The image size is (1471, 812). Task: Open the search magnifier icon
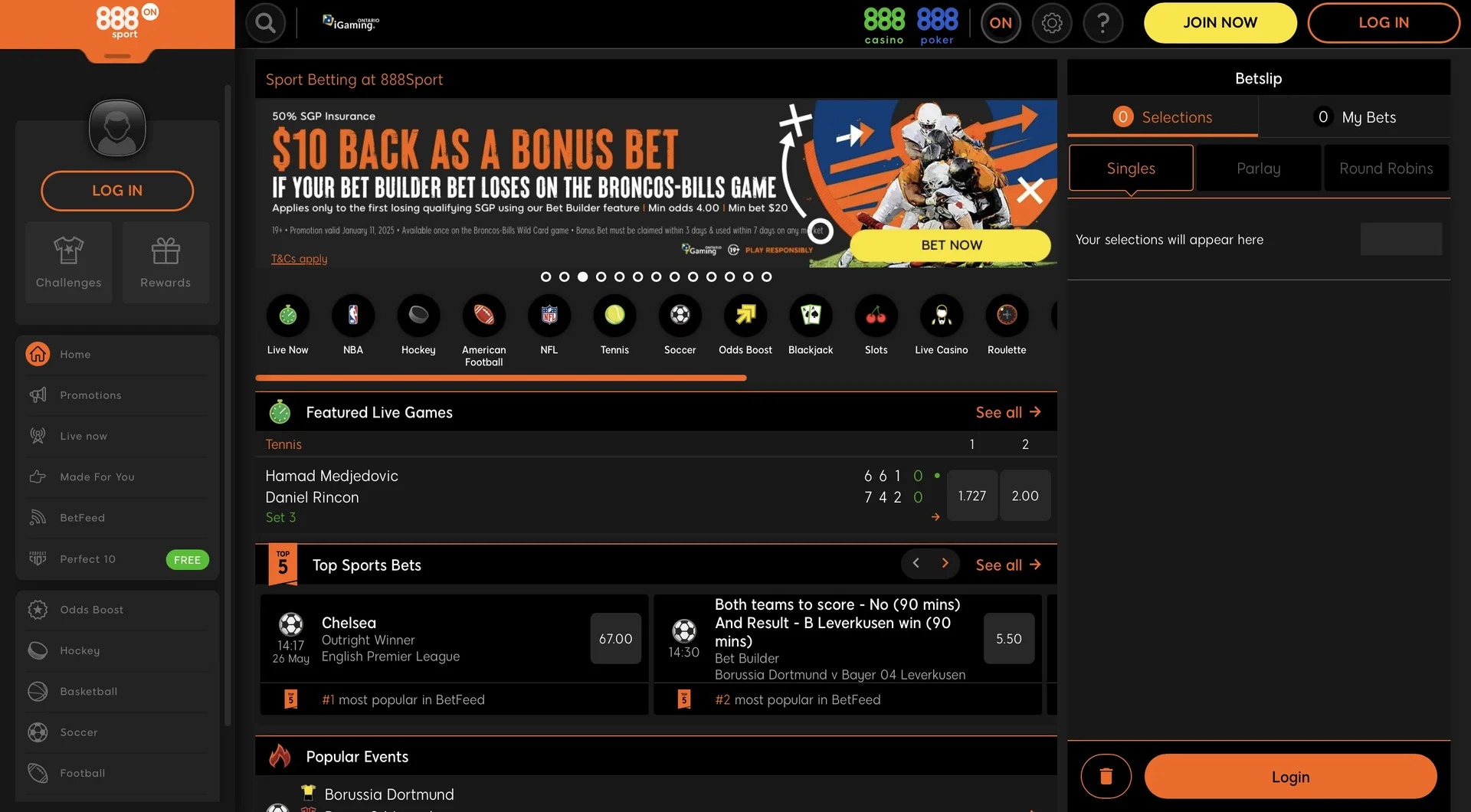tap(265, 23)
